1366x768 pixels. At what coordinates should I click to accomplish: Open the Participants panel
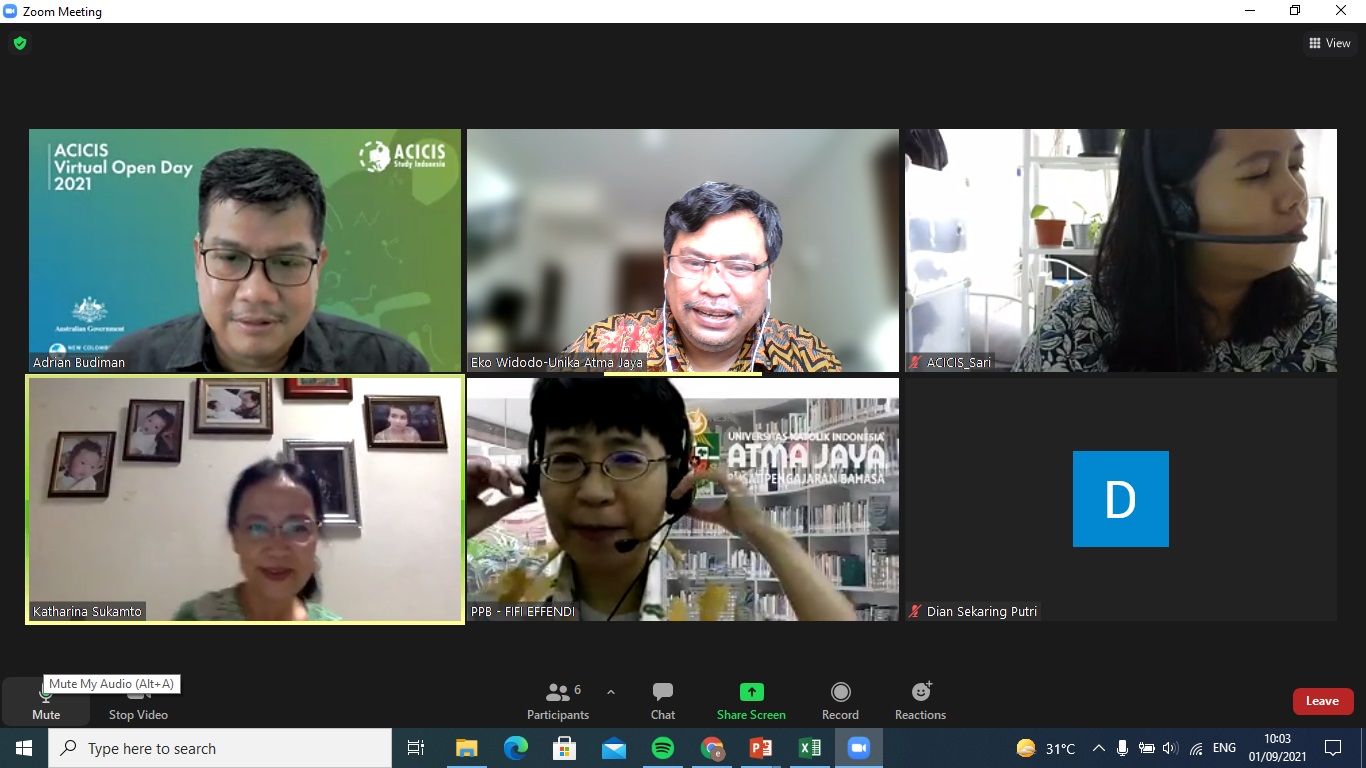[x=558, y=701]
